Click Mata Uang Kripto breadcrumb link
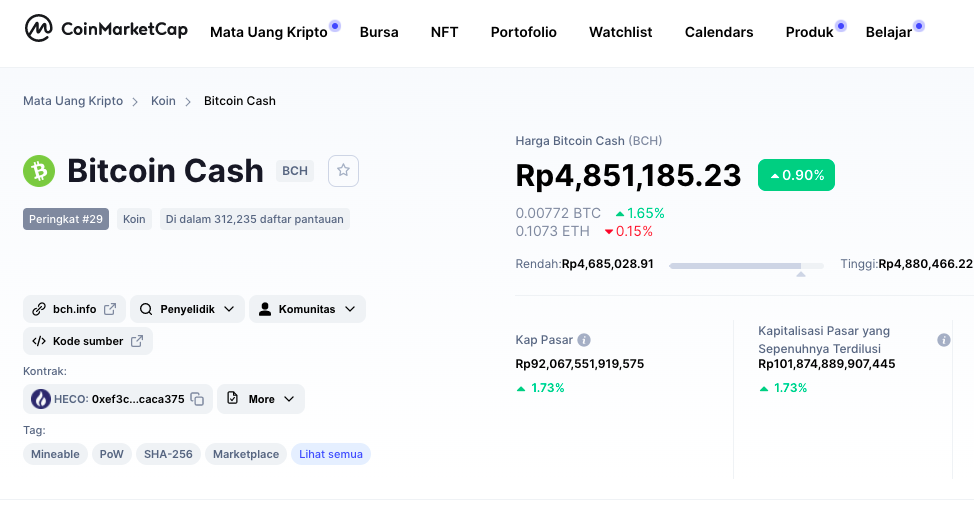 pyautogui.click(x=73, y=101)
